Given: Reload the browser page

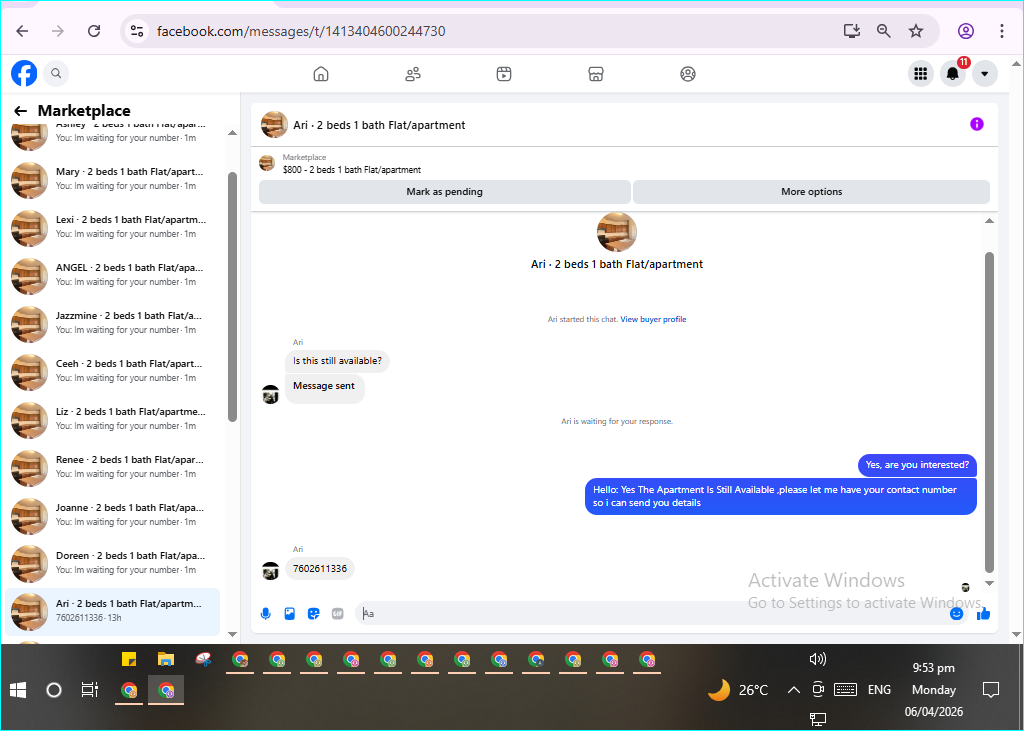Looking at the screenshot, I should click(x=94, y=31).
